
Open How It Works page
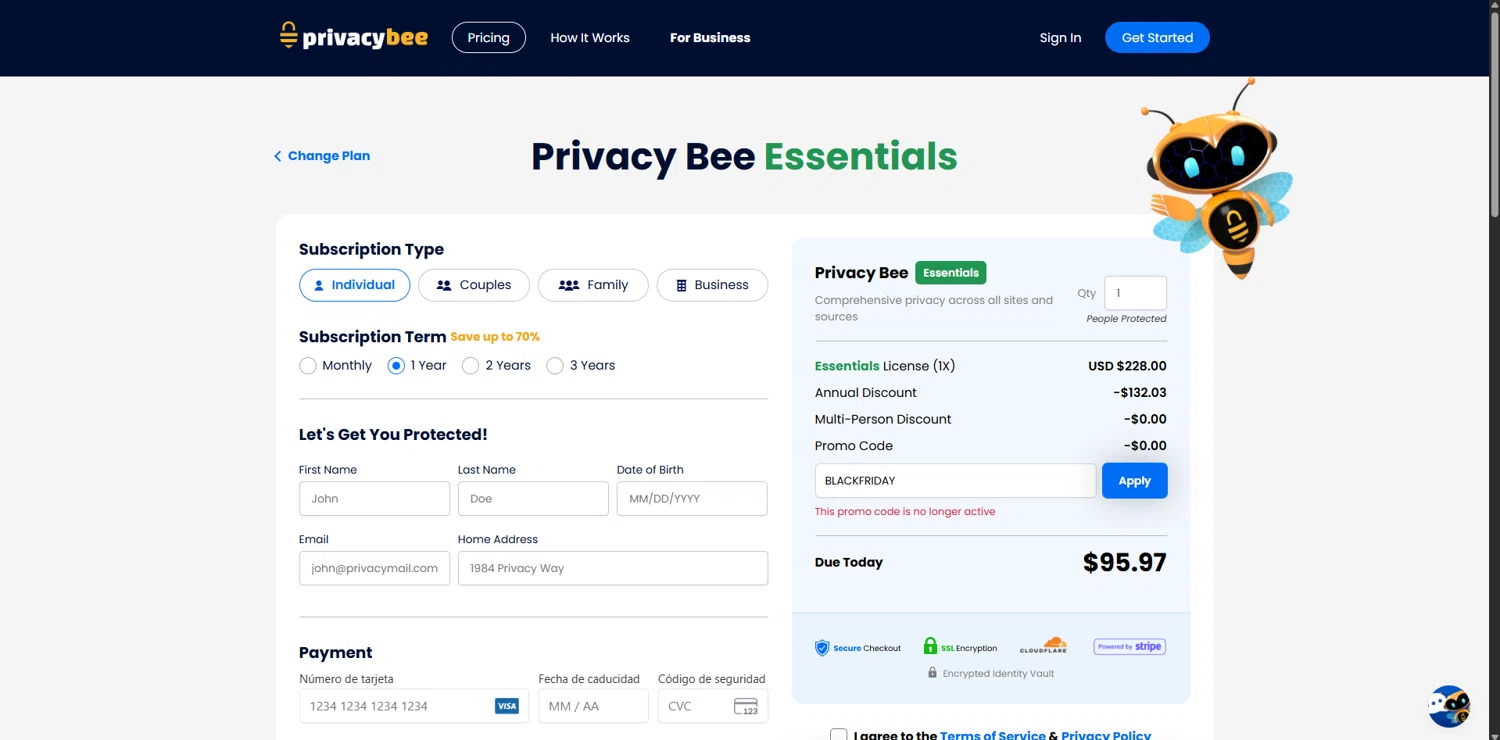point(590,38)
